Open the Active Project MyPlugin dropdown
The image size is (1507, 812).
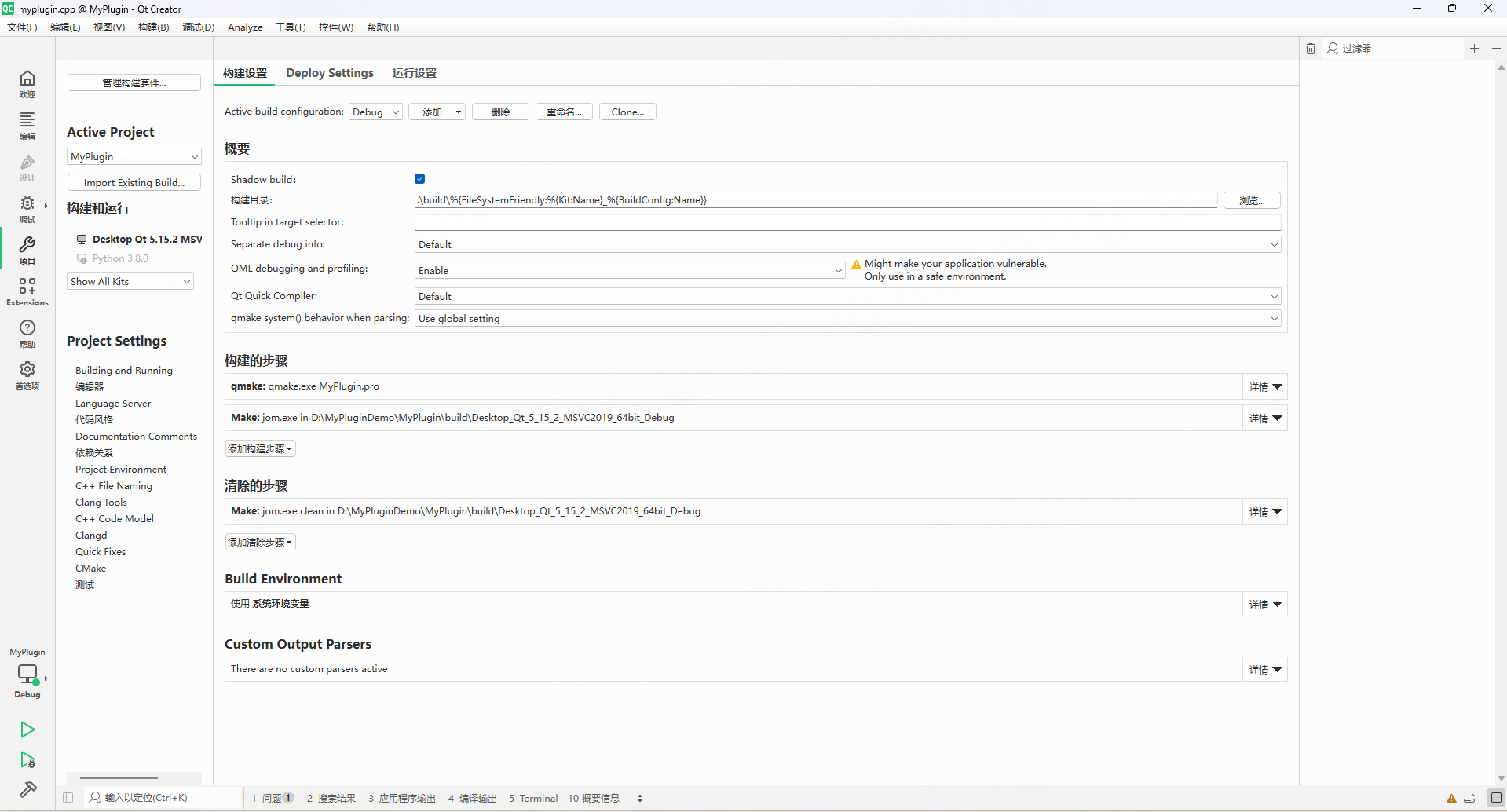point(134,157)
